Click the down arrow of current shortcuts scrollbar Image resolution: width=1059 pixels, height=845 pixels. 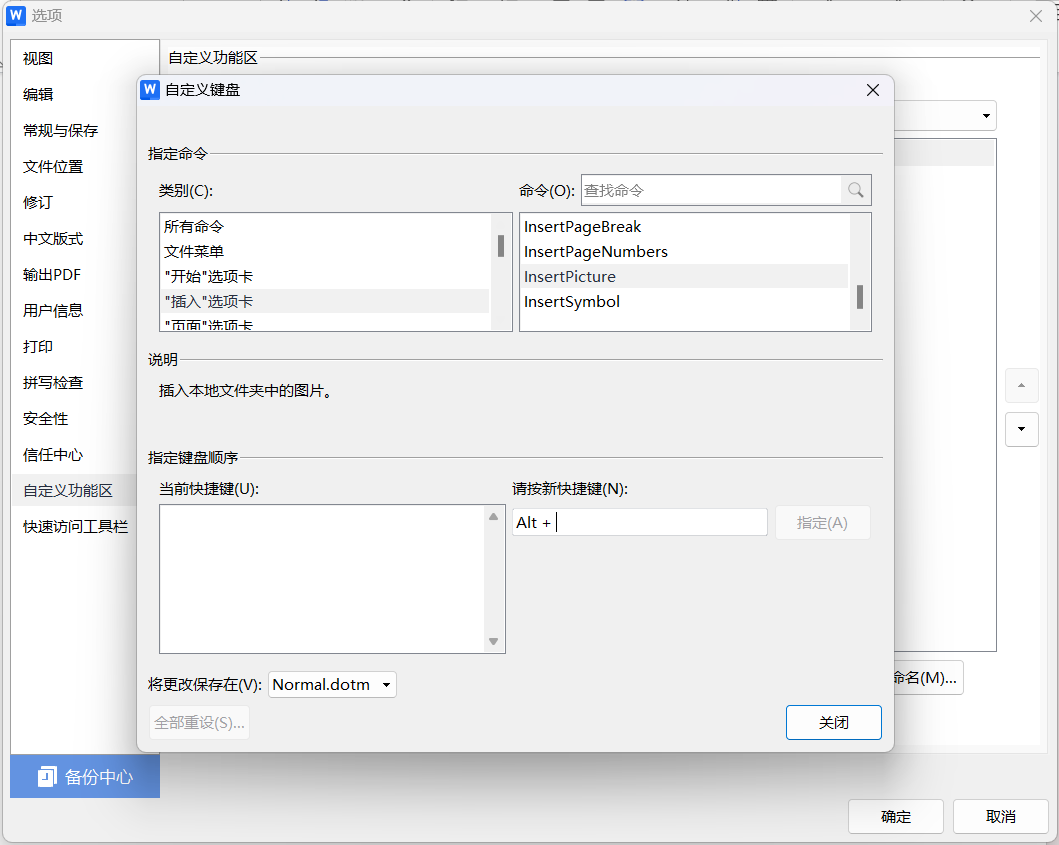[x=494, y=642]
